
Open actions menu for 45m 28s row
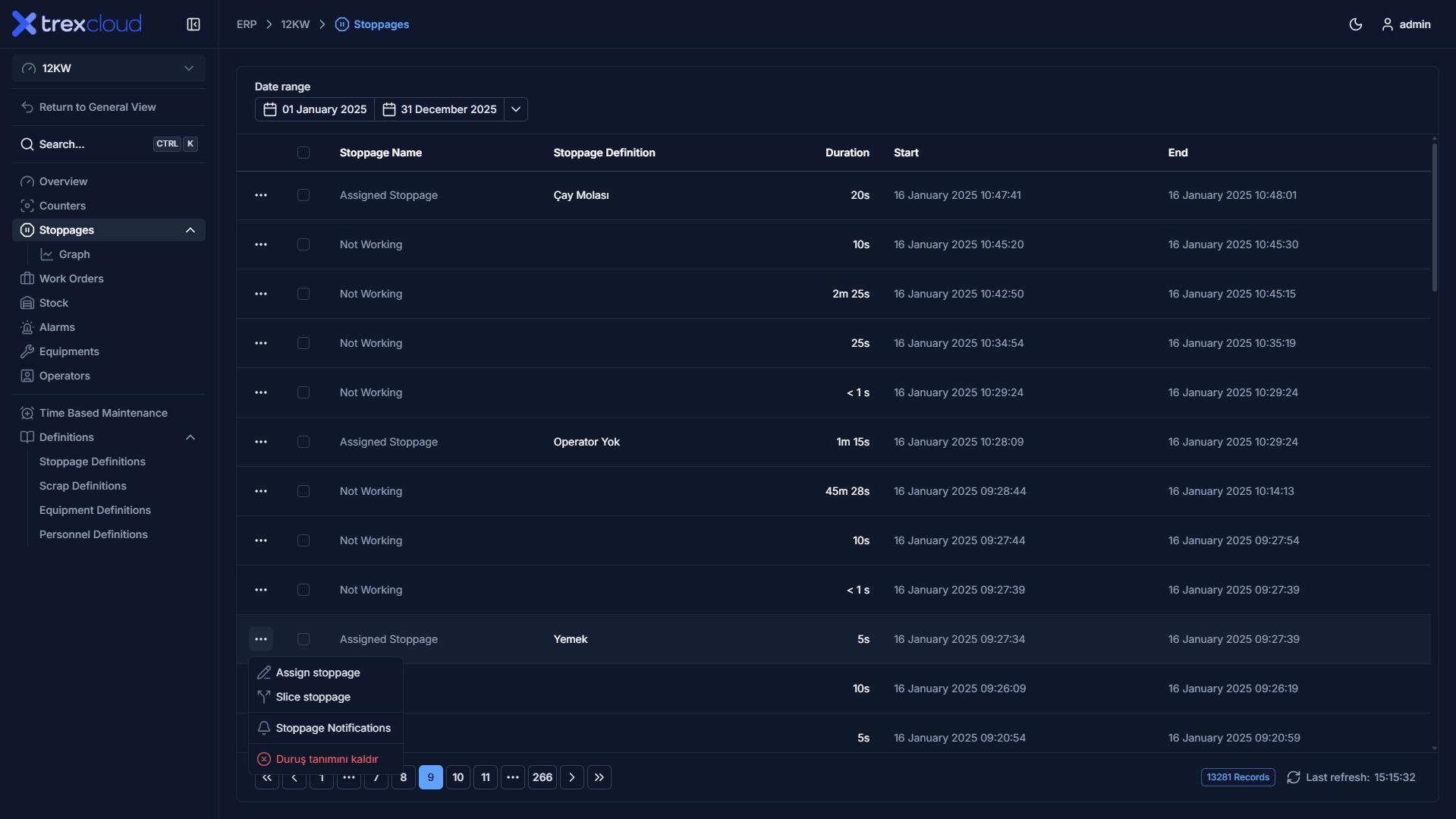(x=261, y=491)
